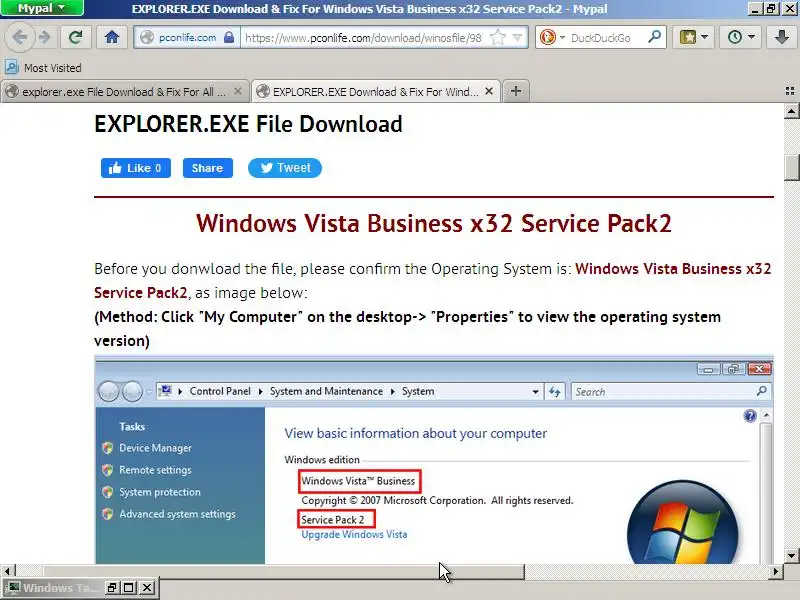
Task: Restore the minimized Windows Ta... window
Action: point(112,588)
